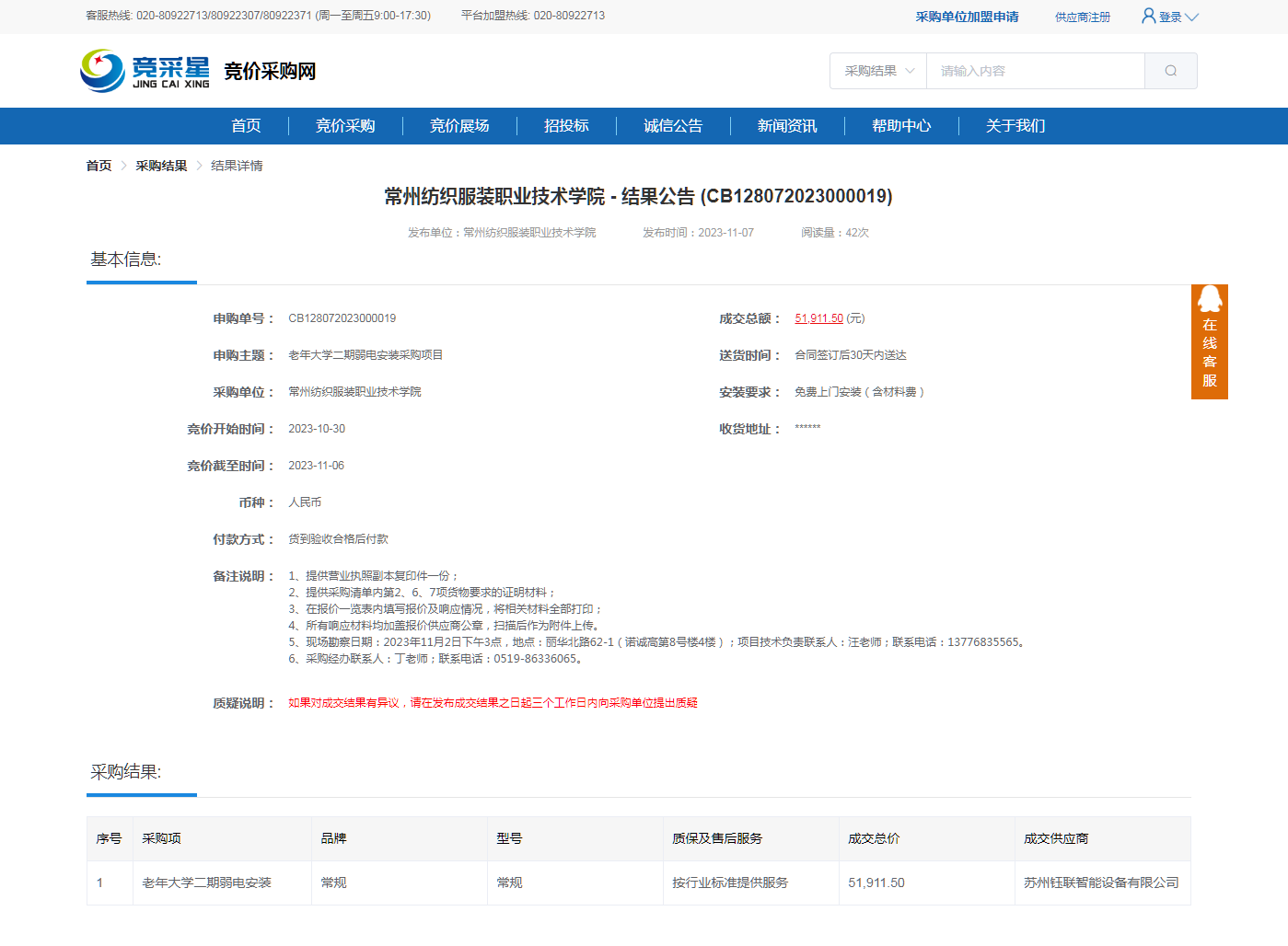This screenshot has height=946, width=1288.
Task: Click the 首页 breadcrumb link
Action: click(x=99, y=166)
